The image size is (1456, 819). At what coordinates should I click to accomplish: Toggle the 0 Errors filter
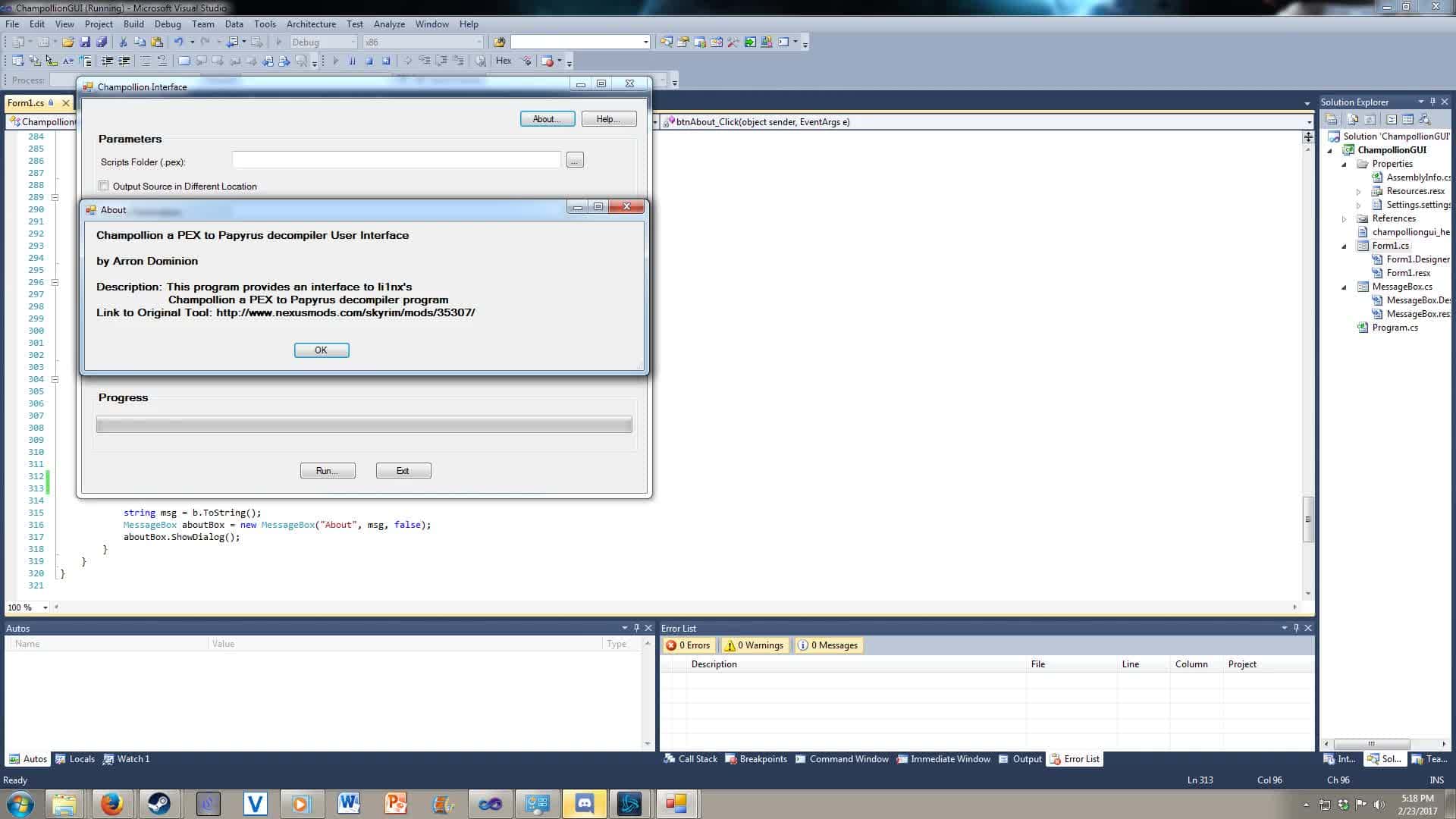(688, 645)
